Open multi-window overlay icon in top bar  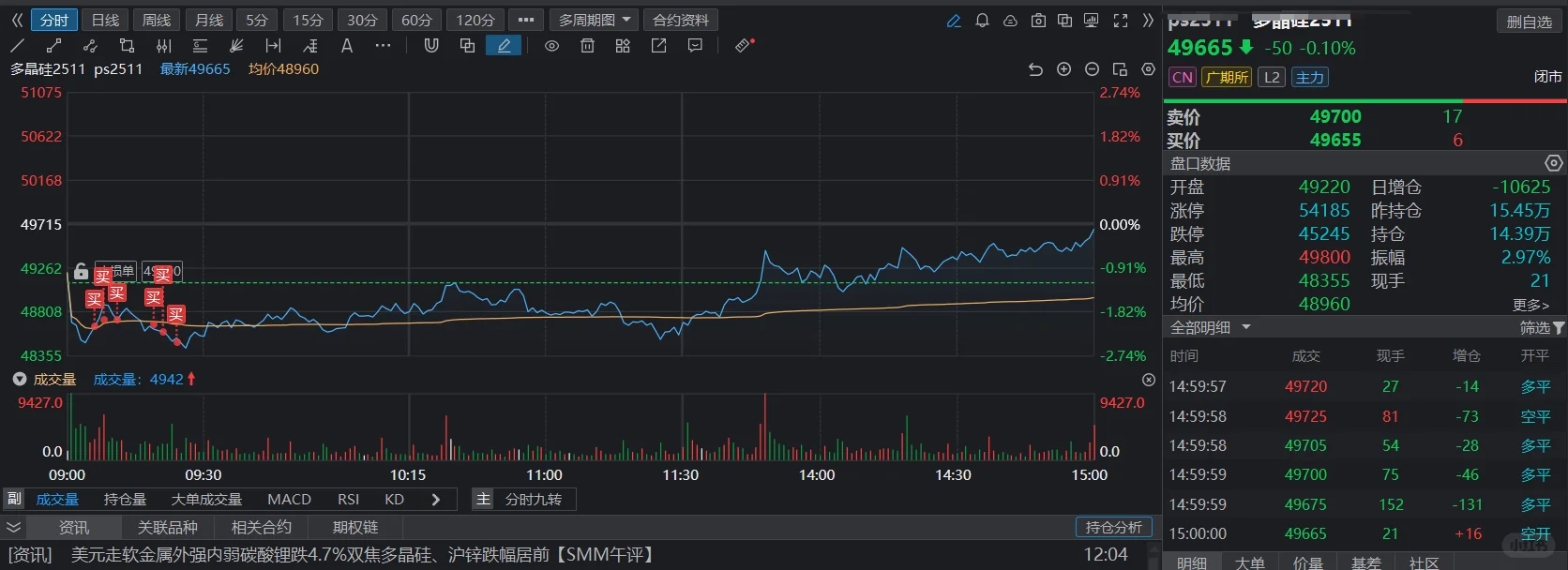coord(1064,20)
